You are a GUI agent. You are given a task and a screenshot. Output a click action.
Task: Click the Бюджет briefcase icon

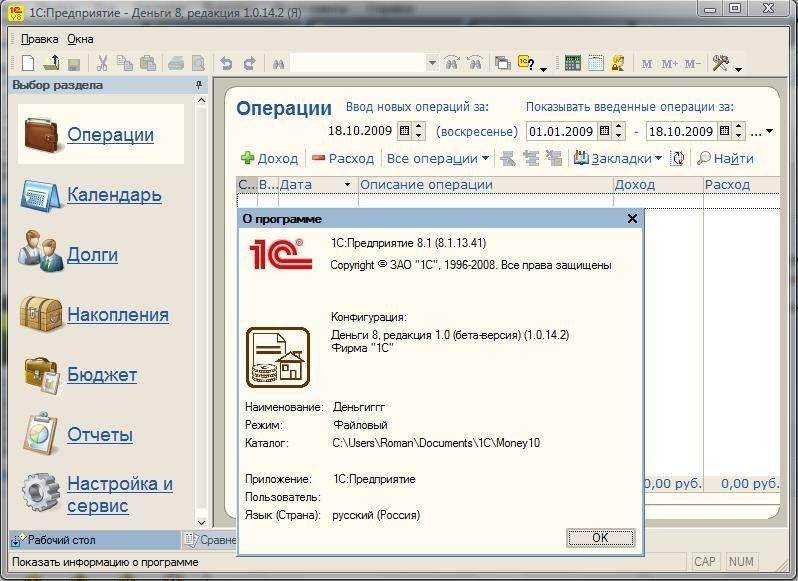42,375
